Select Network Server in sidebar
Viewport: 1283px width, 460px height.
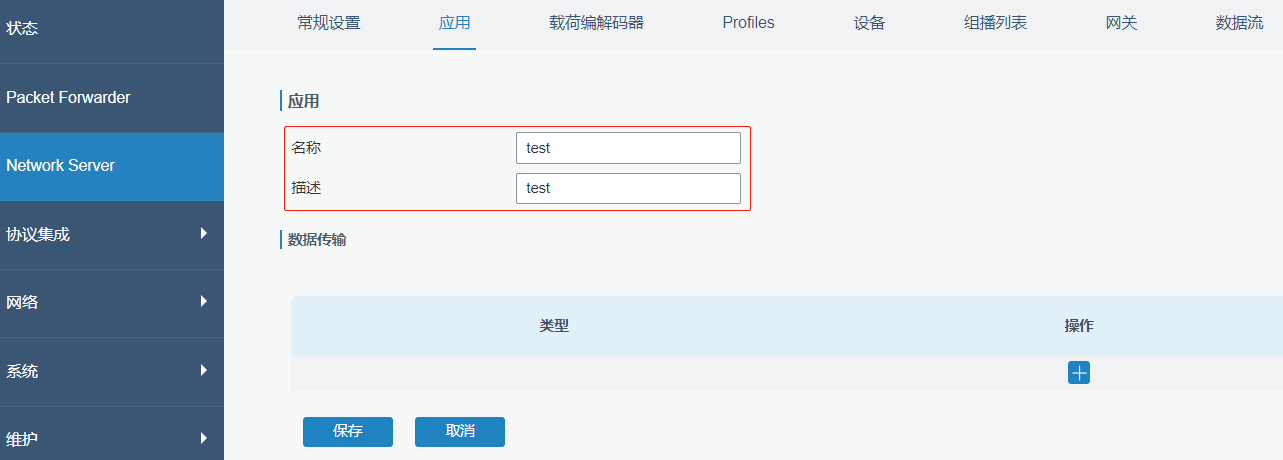[x=112, y=166]
